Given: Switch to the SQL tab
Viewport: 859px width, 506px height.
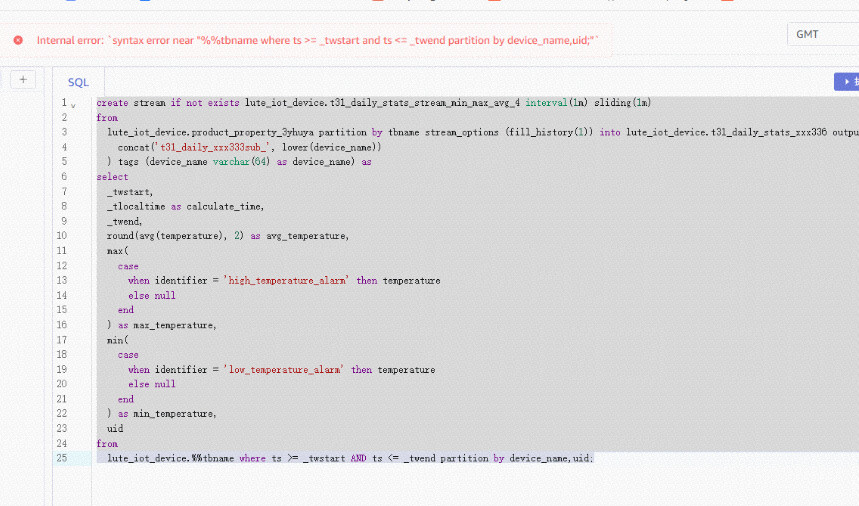Looking at the screenshot, I should pos(78,83).
